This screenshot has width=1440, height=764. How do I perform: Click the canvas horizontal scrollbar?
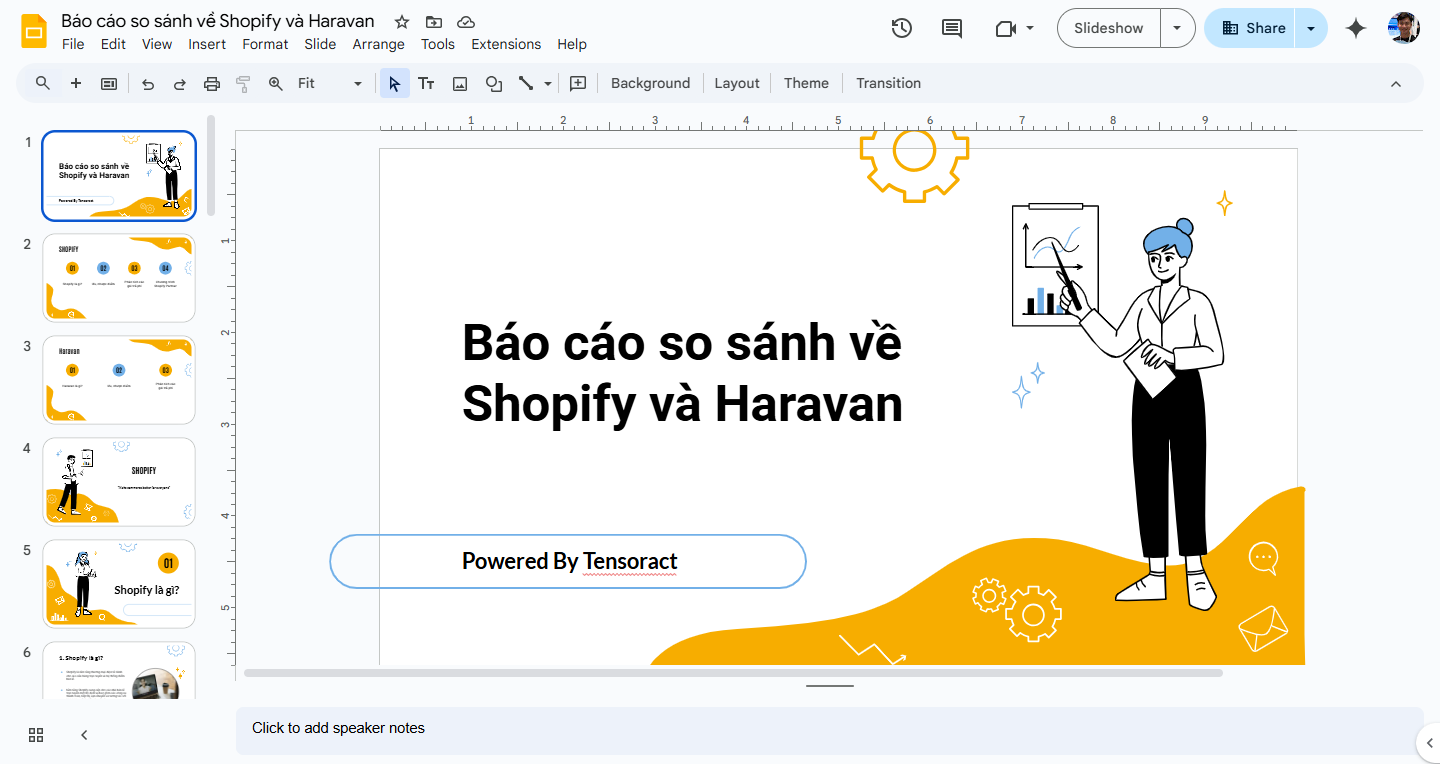(x=733, y=673)
